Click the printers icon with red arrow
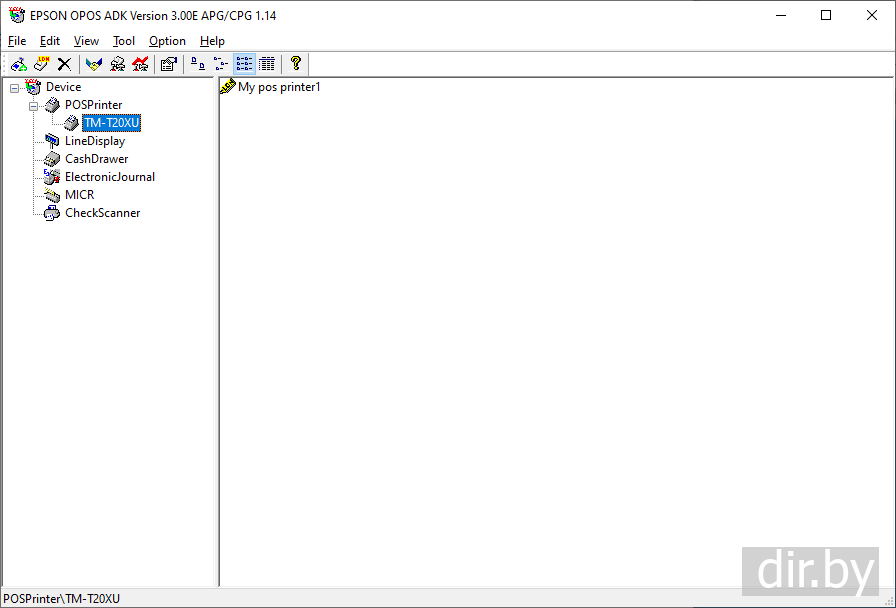 140,64
